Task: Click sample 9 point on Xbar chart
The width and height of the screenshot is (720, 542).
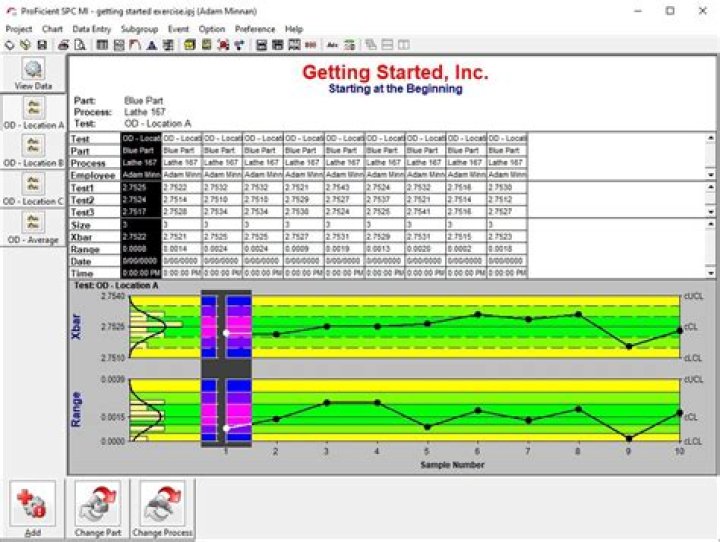Action: 629,346
